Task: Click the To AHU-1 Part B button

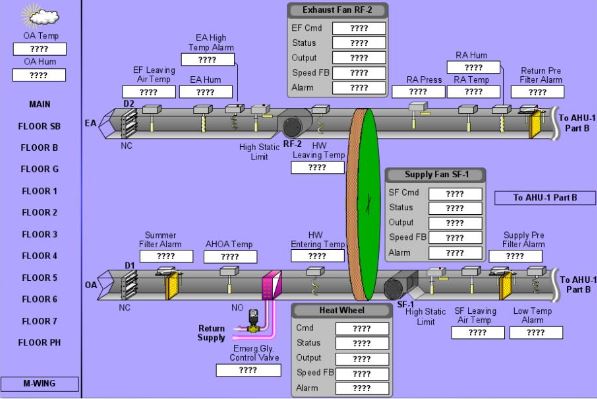Action: tap(545, 198)
